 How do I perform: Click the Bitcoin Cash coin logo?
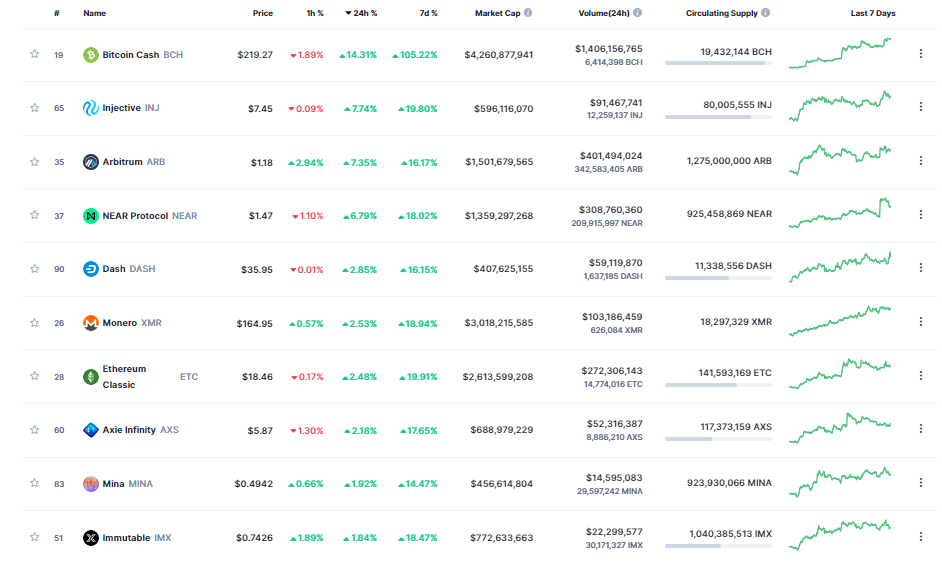(91, 55)
